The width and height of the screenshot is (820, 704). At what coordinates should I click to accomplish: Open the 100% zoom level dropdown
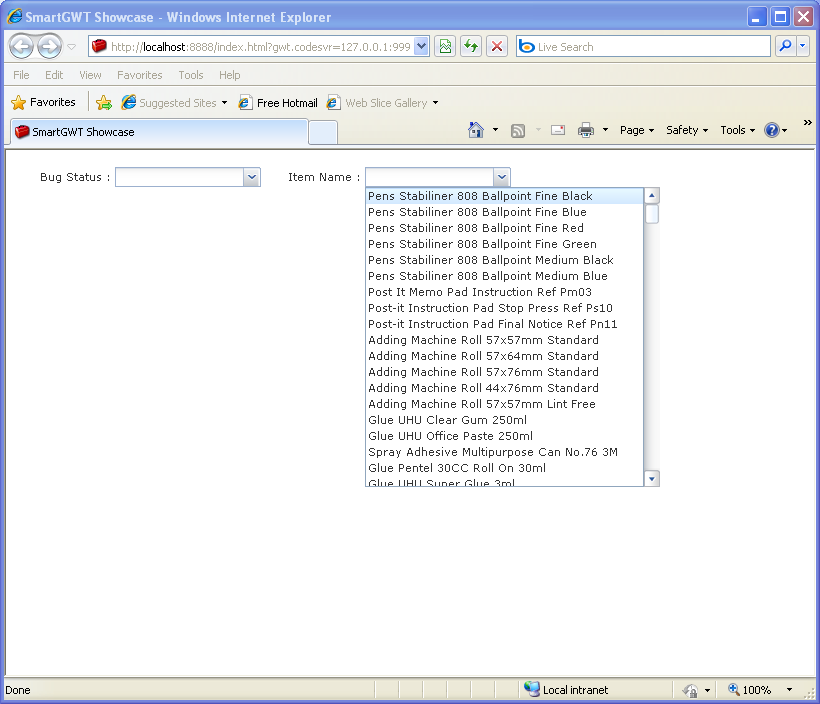[790, 690]
